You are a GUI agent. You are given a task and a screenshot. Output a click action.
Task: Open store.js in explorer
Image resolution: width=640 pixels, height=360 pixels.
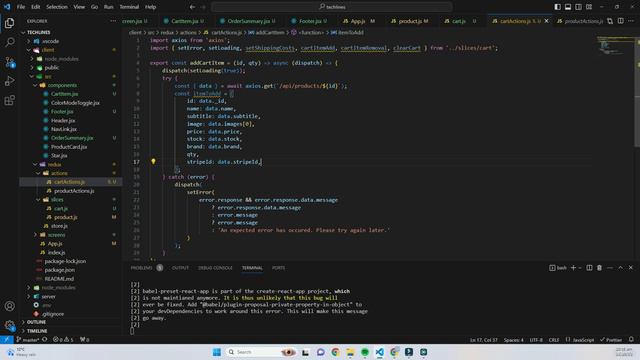(x=59, y=226)
